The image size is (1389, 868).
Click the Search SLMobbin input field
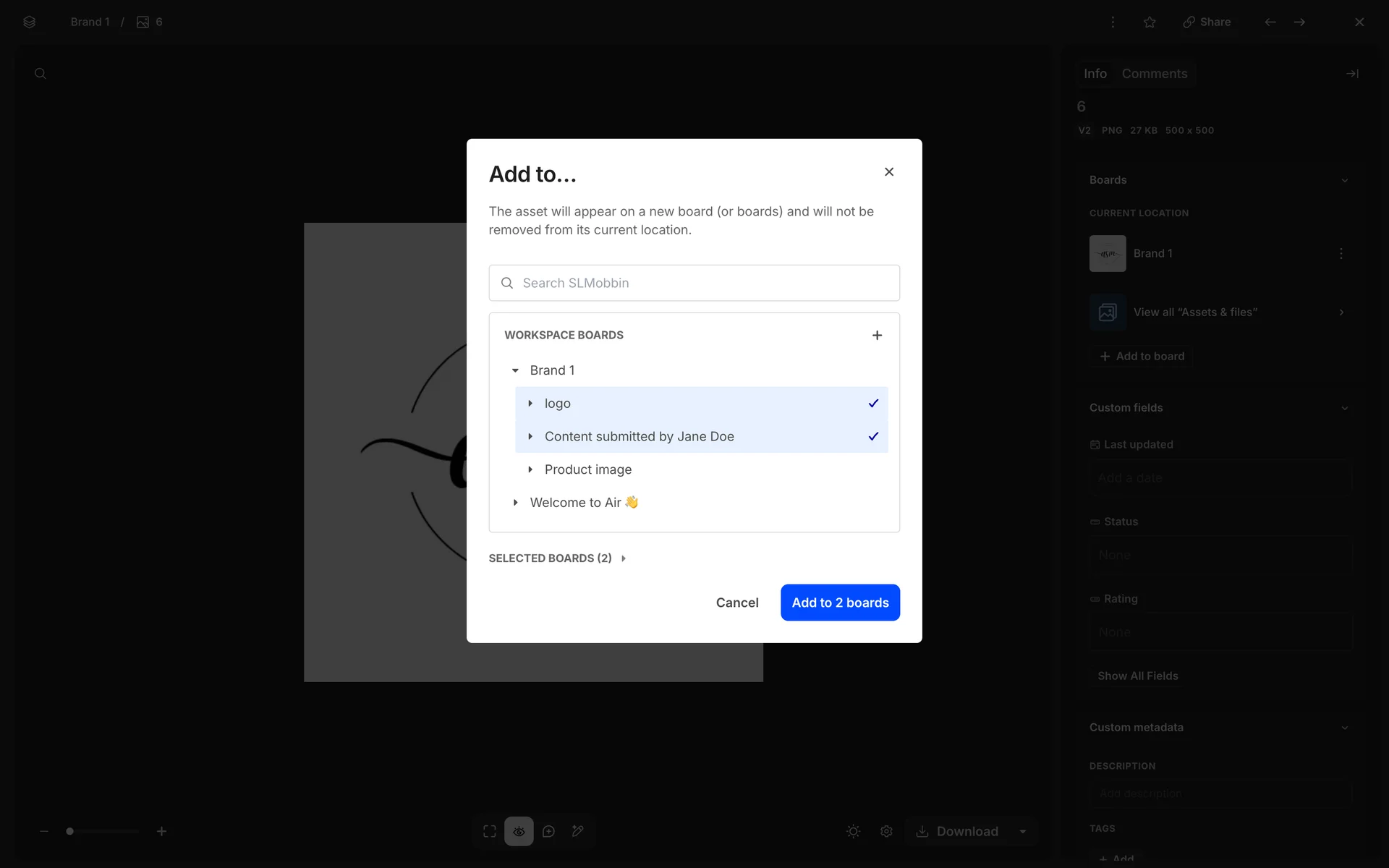694,283
